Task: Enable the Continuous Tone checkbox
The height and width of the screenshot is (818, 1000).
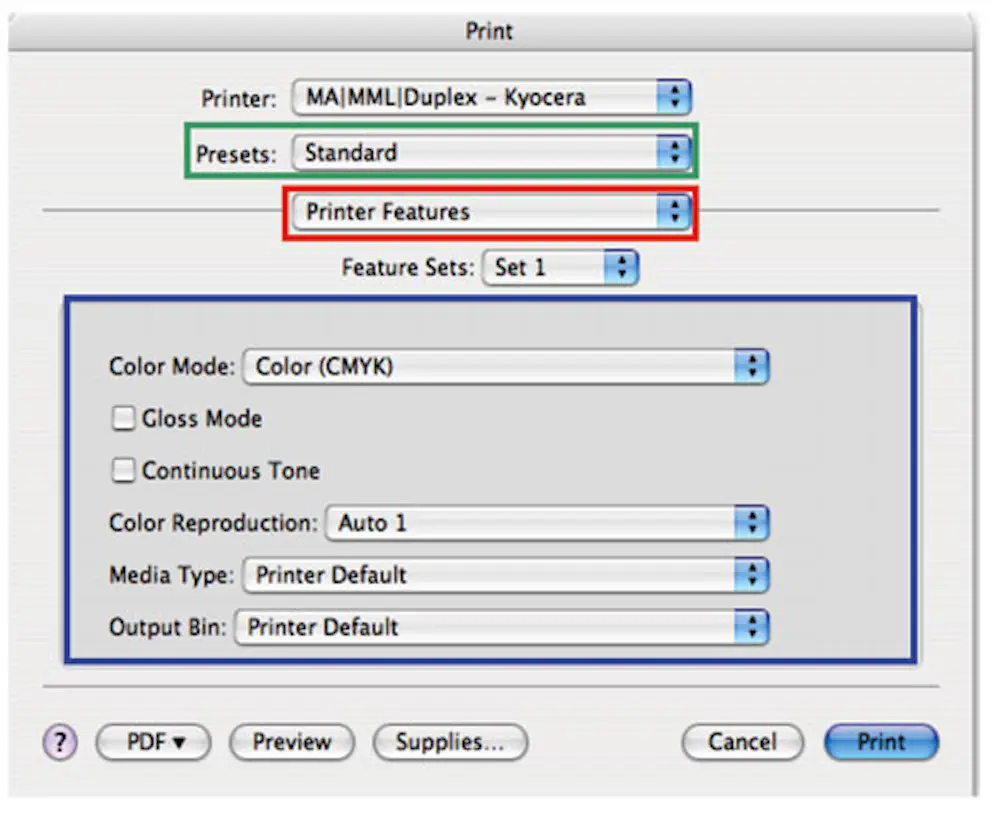Action: (x=122, y=470)
